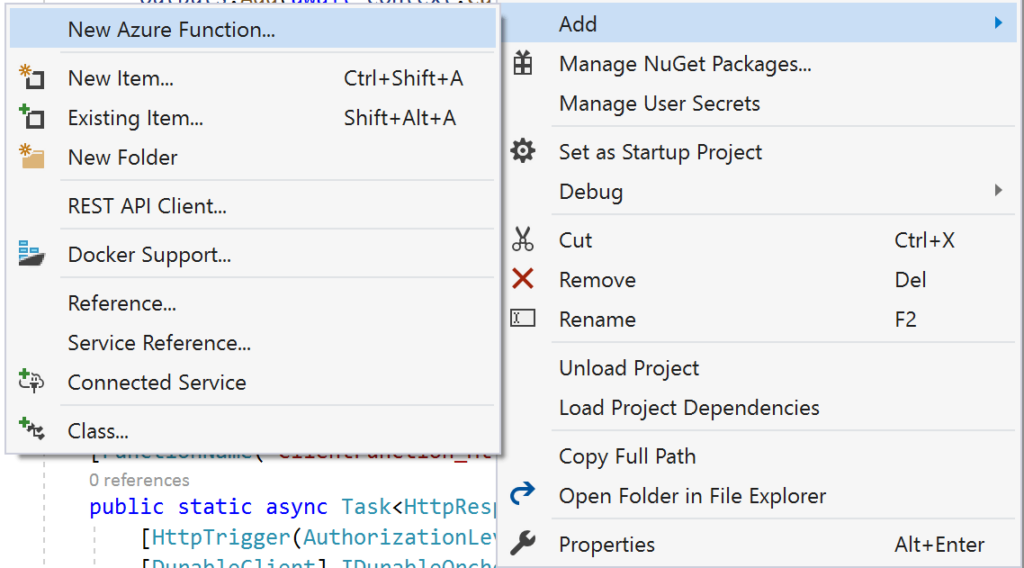The width and height of the screenshot is (1024, 568).
Task: Click the Docker Support whale icon
Action: pyautogui.click(x=31, y=254)
